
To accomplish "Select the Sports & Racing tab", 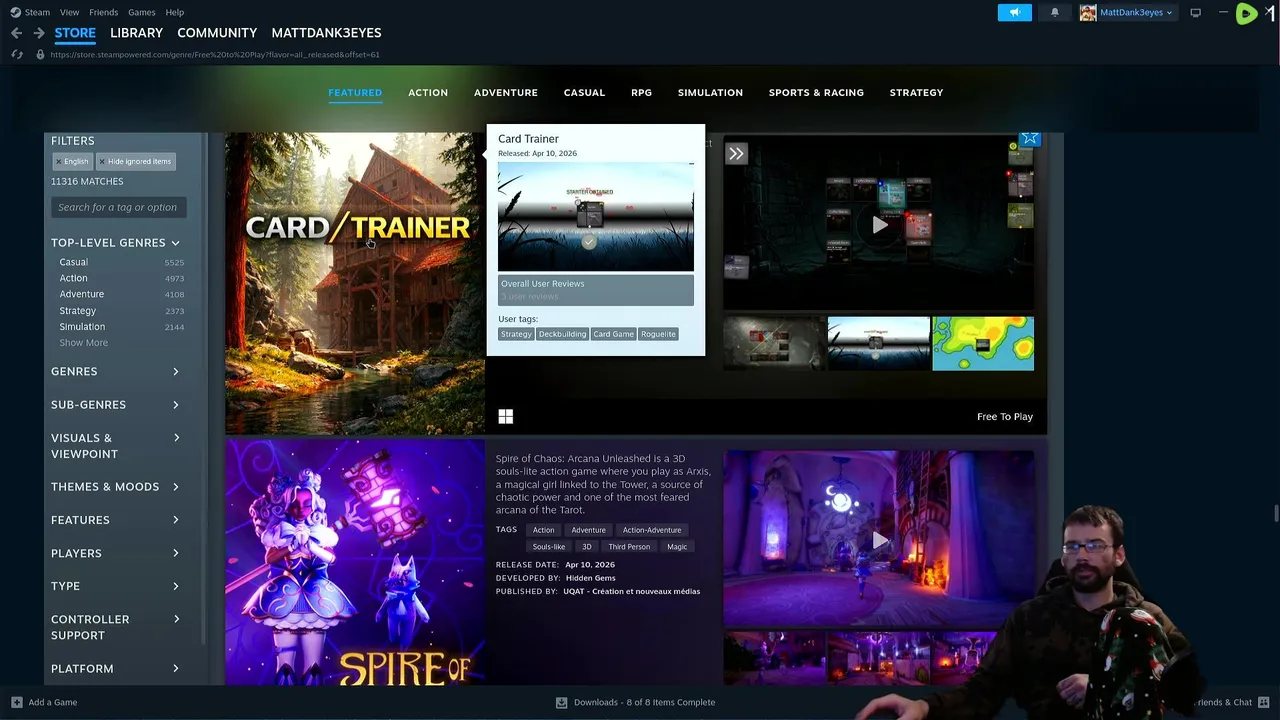I will tap(816, 92).
